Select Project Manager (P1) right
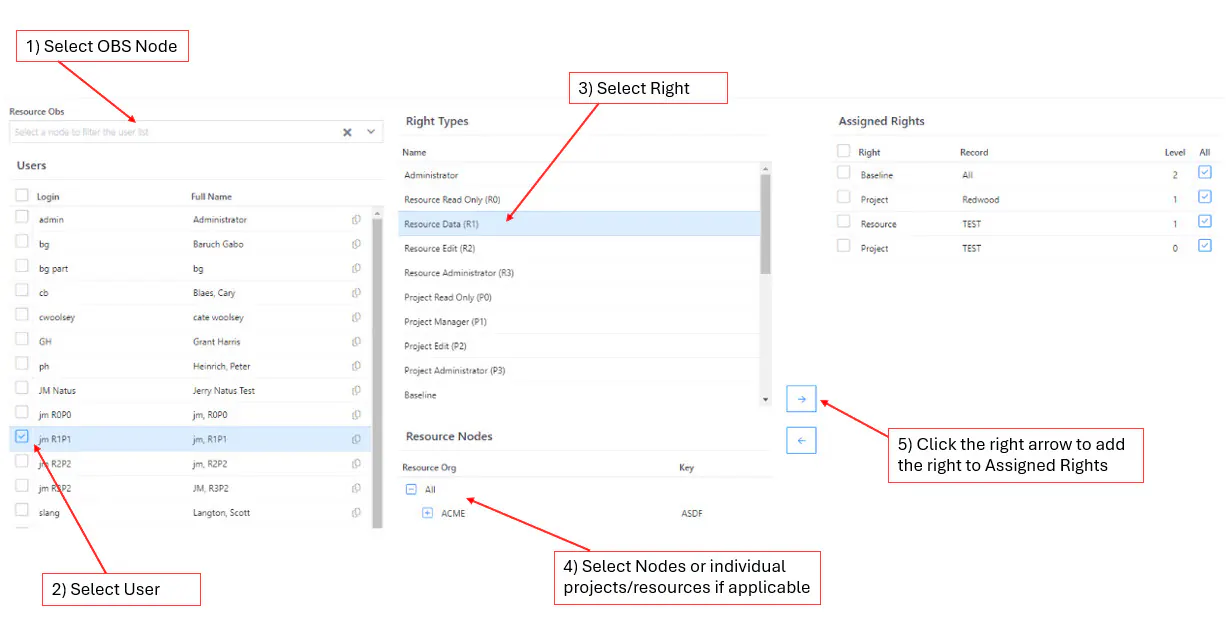The height and width of the screenshot is (625, 1226). pyautogui.click(x=579, y=322)
